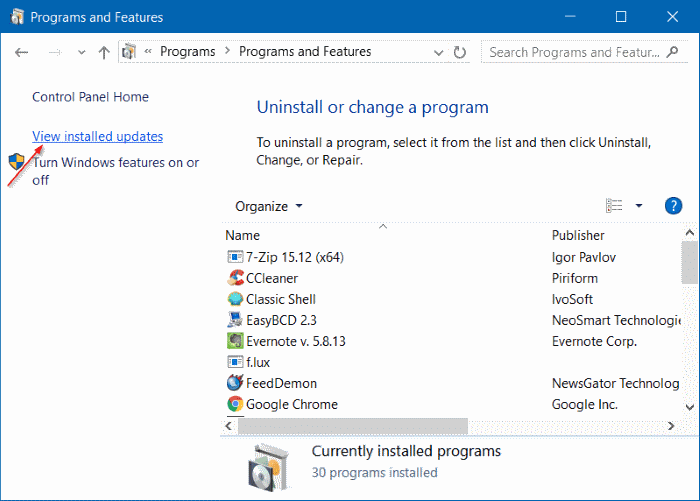This screenshot has height=501, width=700.
Task: Click the vertical scrollbar up arrow
Action: click(x=690, y=233)
